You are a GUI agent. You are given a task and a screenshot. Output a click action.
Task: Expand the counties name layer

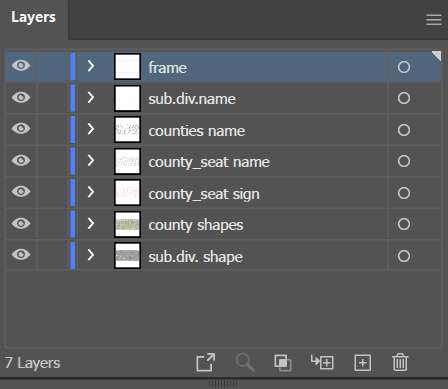tap(91, 129)
